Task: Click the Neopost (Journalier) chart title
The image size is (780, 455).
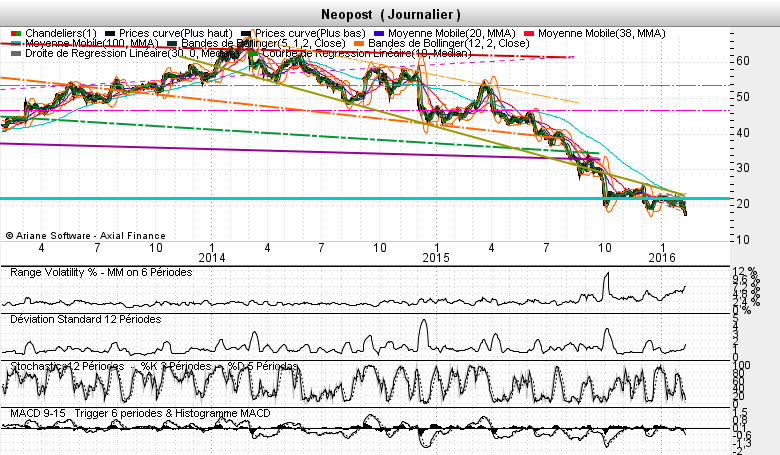Action: (x=391, y=14)
